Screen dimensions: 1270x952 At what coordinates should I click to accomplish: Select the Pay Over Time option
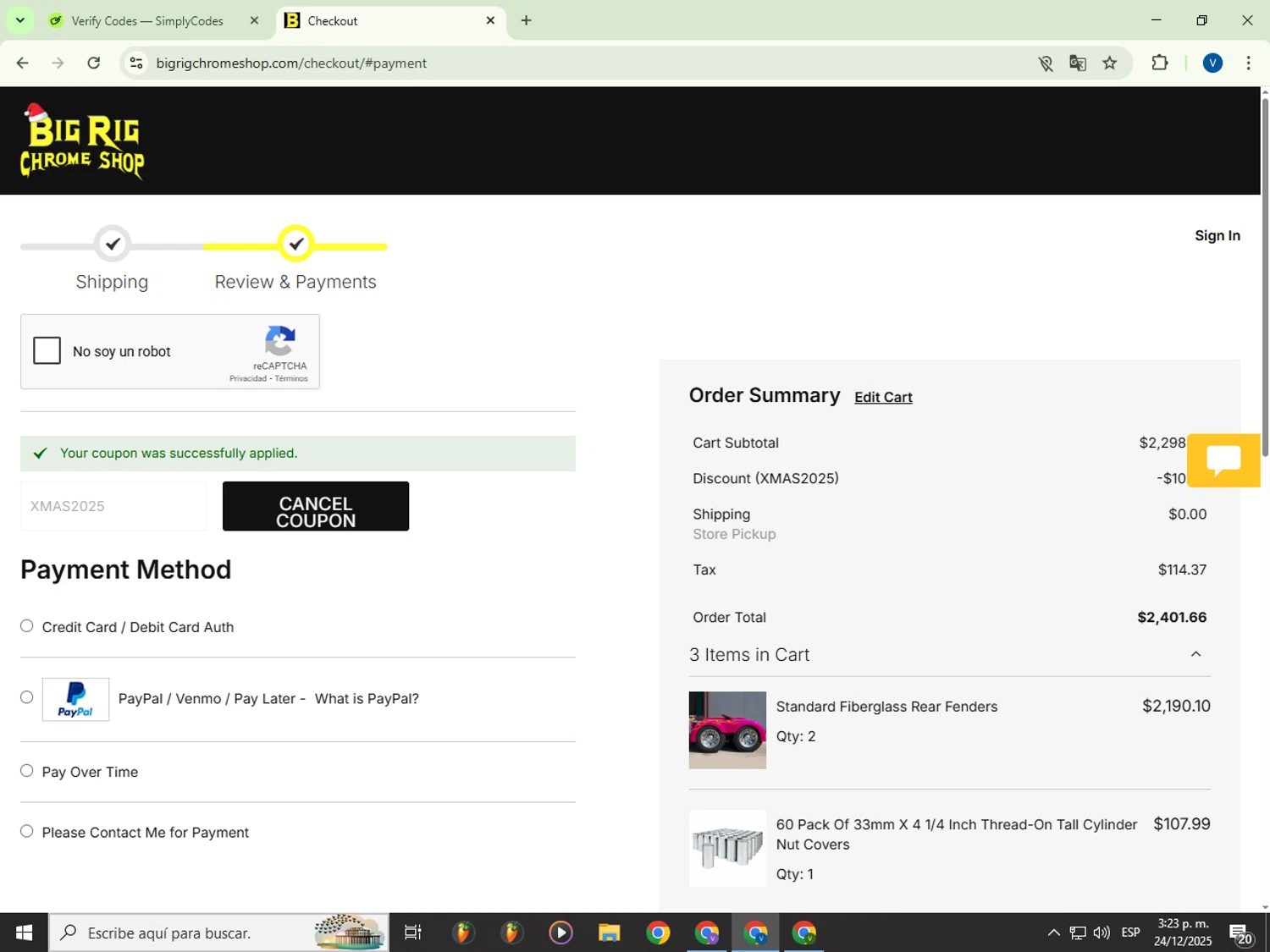click(27, 771)
